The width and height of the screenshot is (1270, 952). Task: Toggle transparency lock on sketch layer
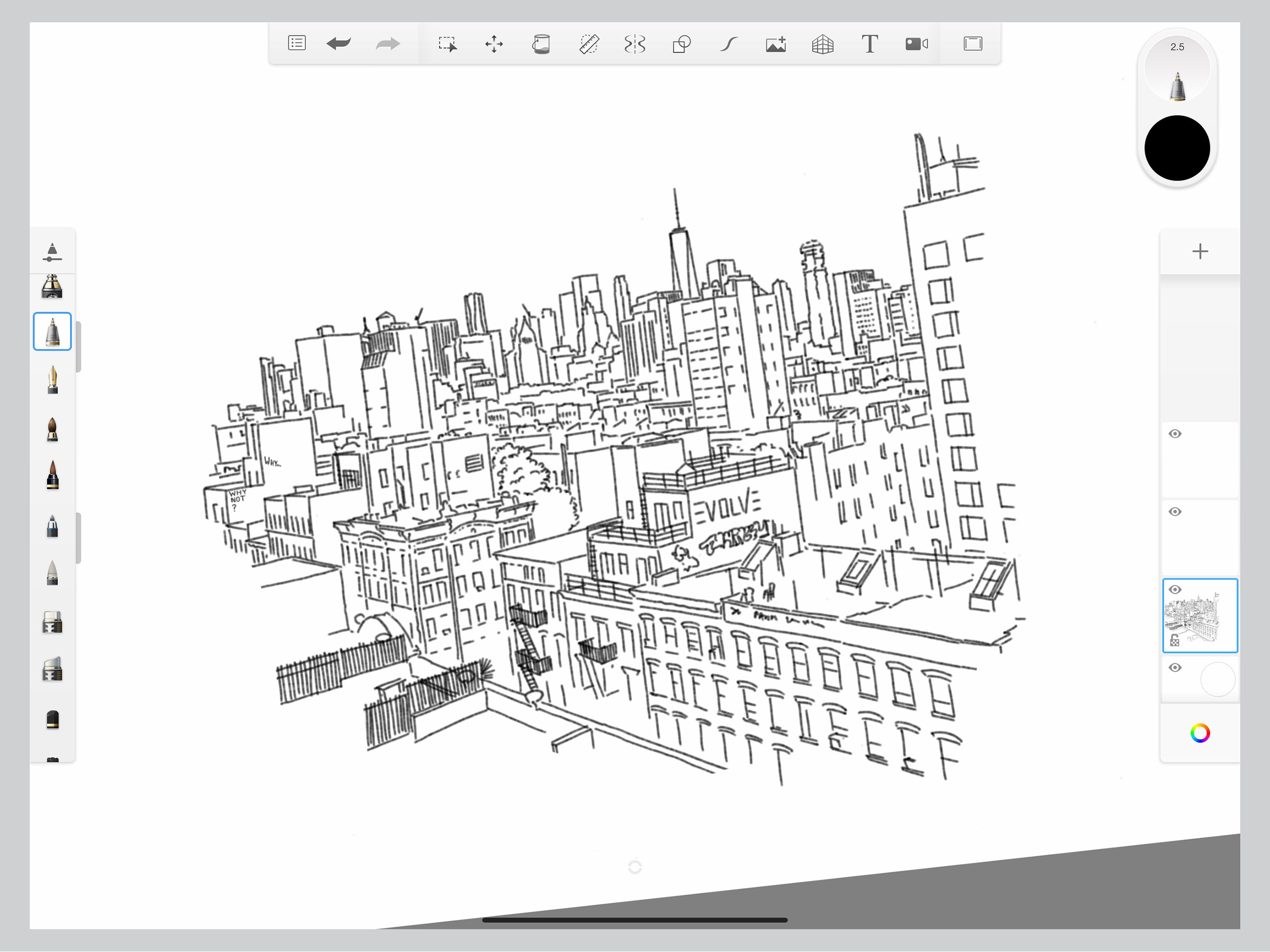1174,640
